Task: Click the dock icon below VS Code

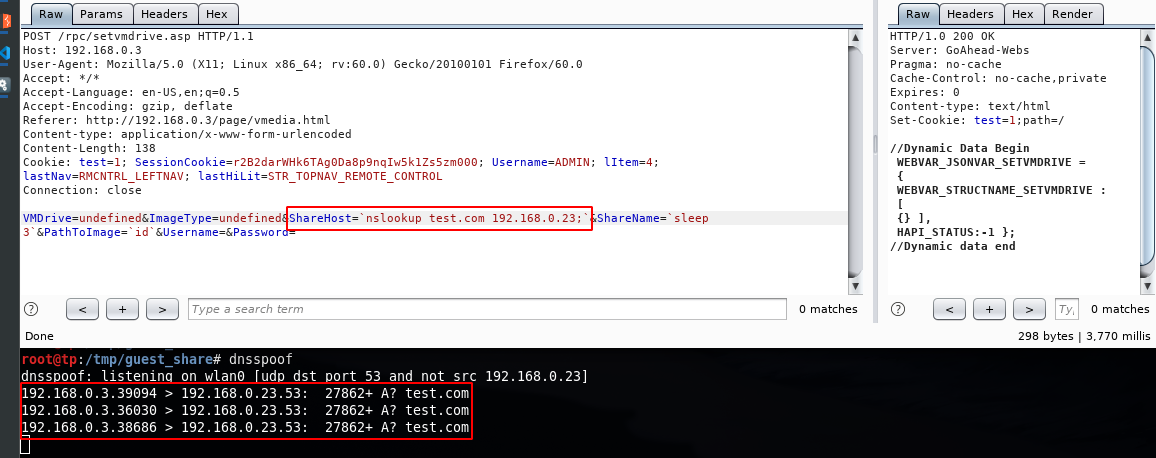Action: pyautogui.click(x=5, y=85)
